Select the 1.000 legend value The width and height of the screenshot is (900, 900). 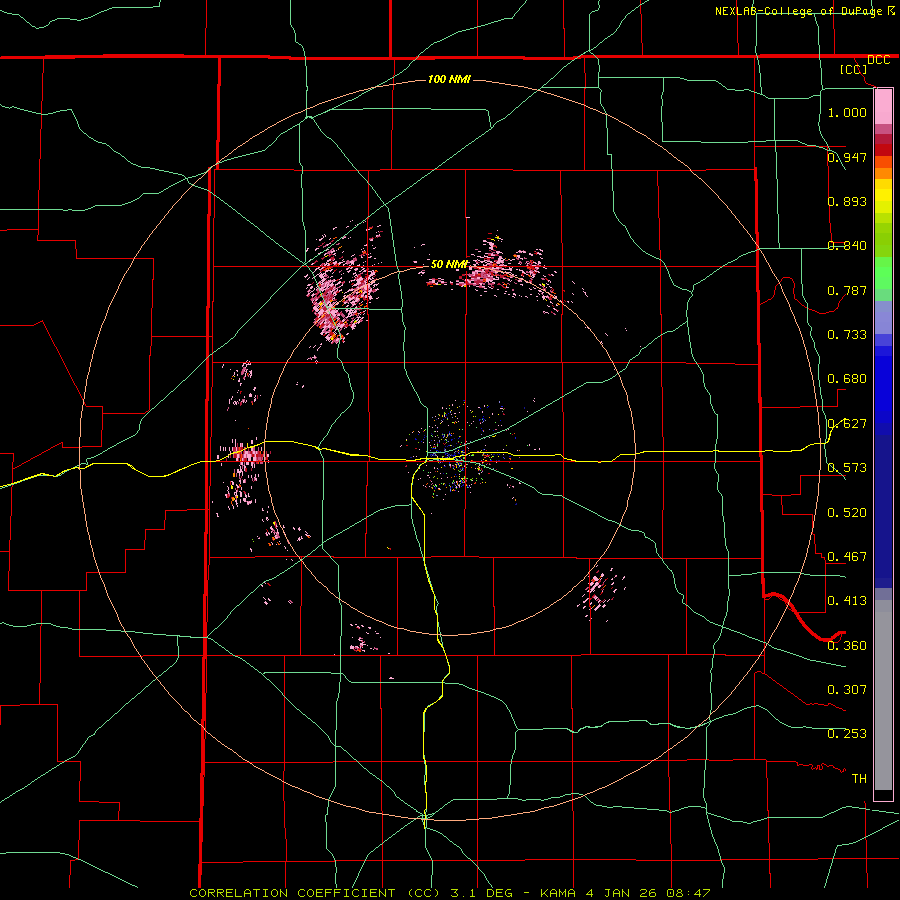click(x=847, y=112)
